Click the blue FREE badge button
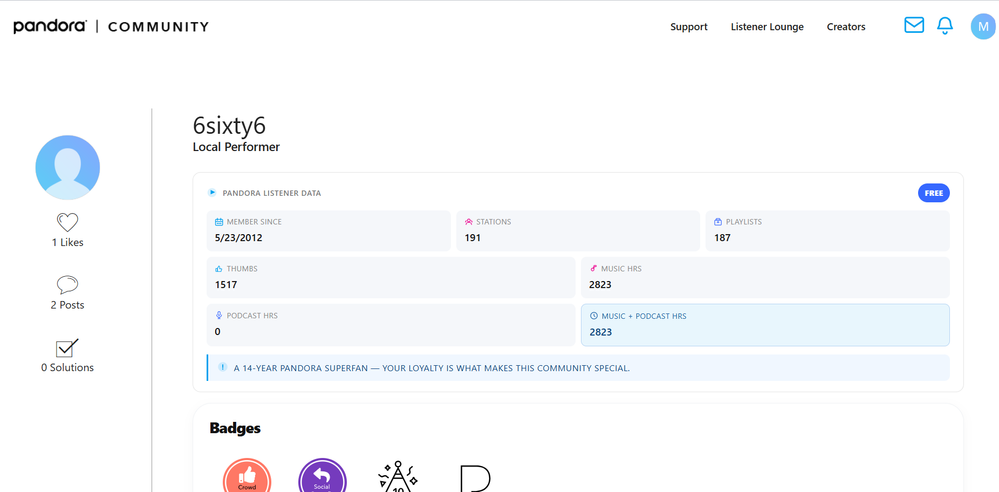Viewport: 999px width, 492px height. point(933,193)
